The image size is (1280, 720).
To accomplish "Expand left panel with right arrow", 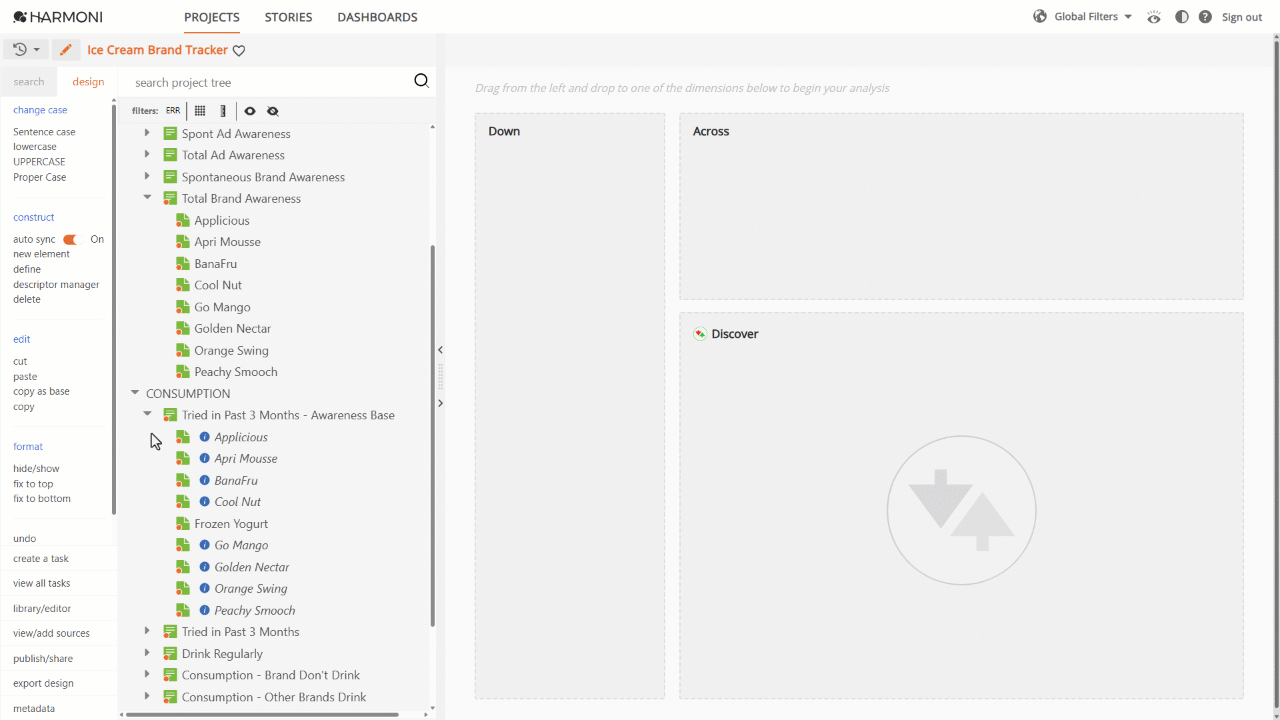I will pyautogui.click(x=440, y=403).
